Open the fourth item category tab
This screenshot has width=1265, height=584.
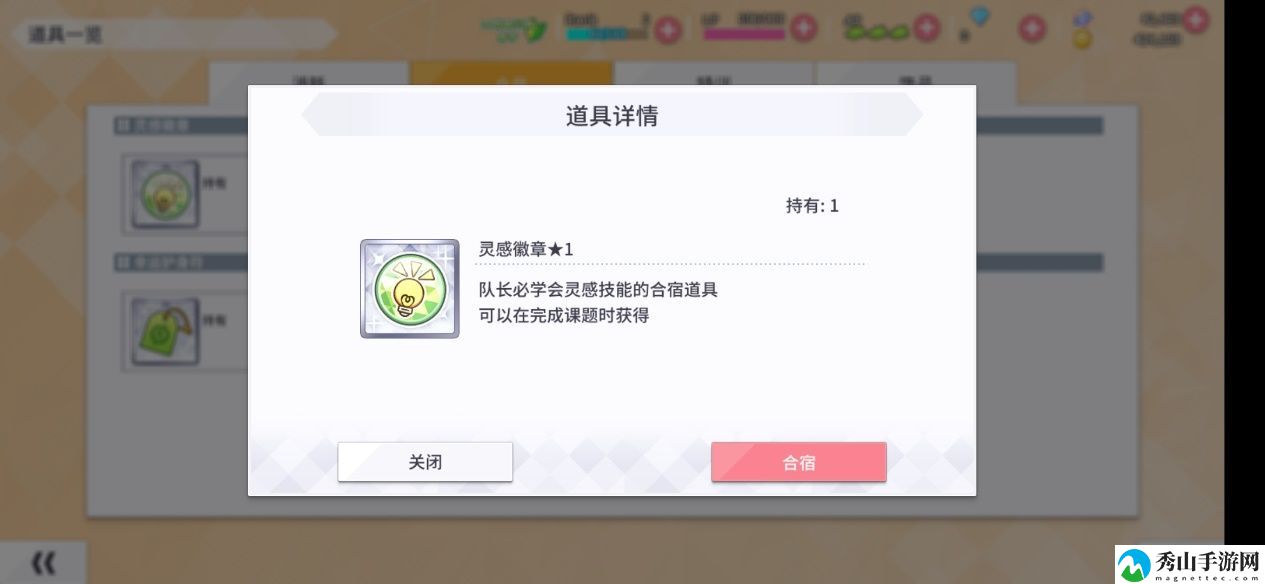[917, 74]
